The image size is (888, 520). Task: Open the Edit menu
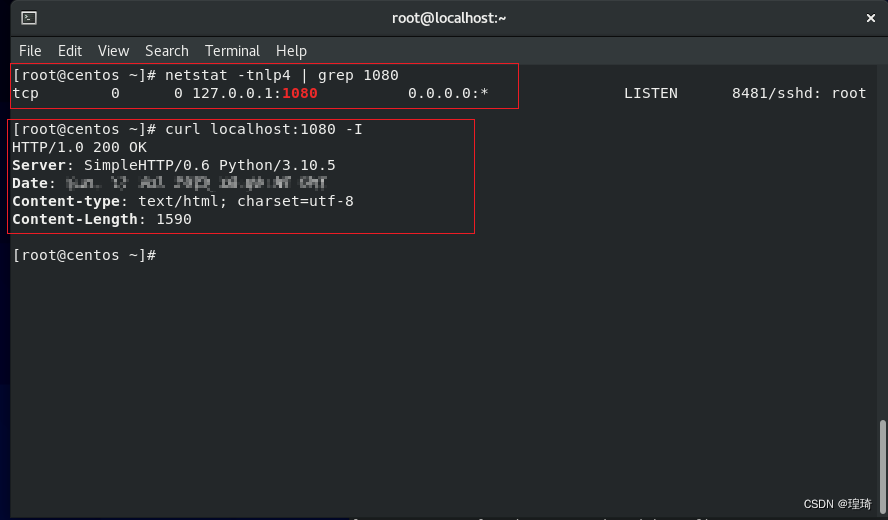70,51
